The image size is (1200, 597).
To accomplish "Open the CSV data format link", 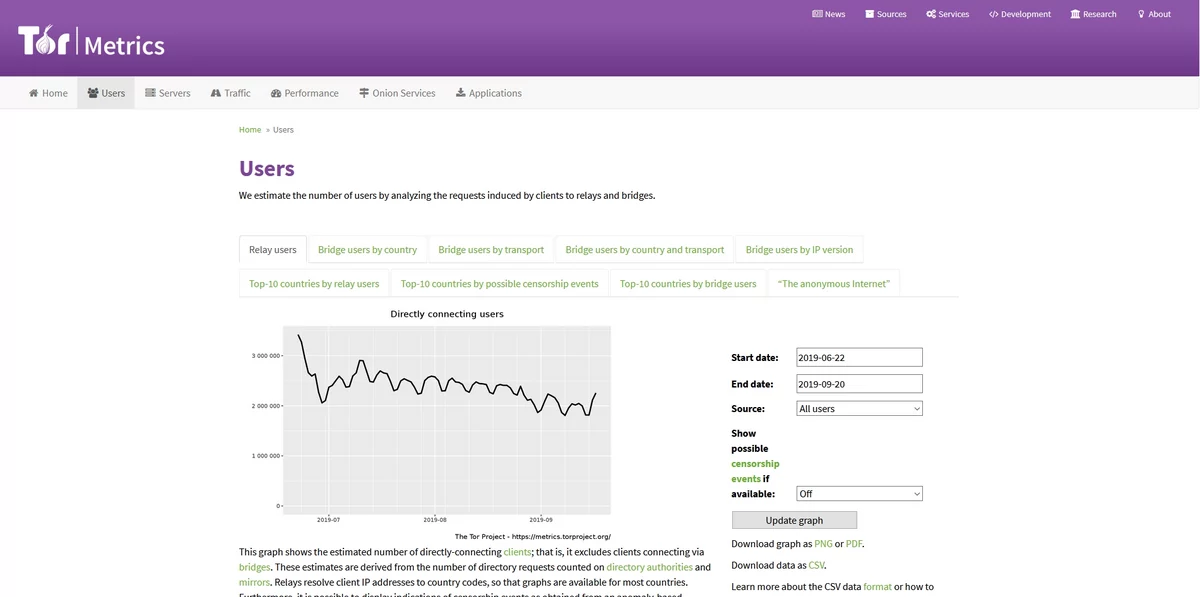I will coord(877,587).
